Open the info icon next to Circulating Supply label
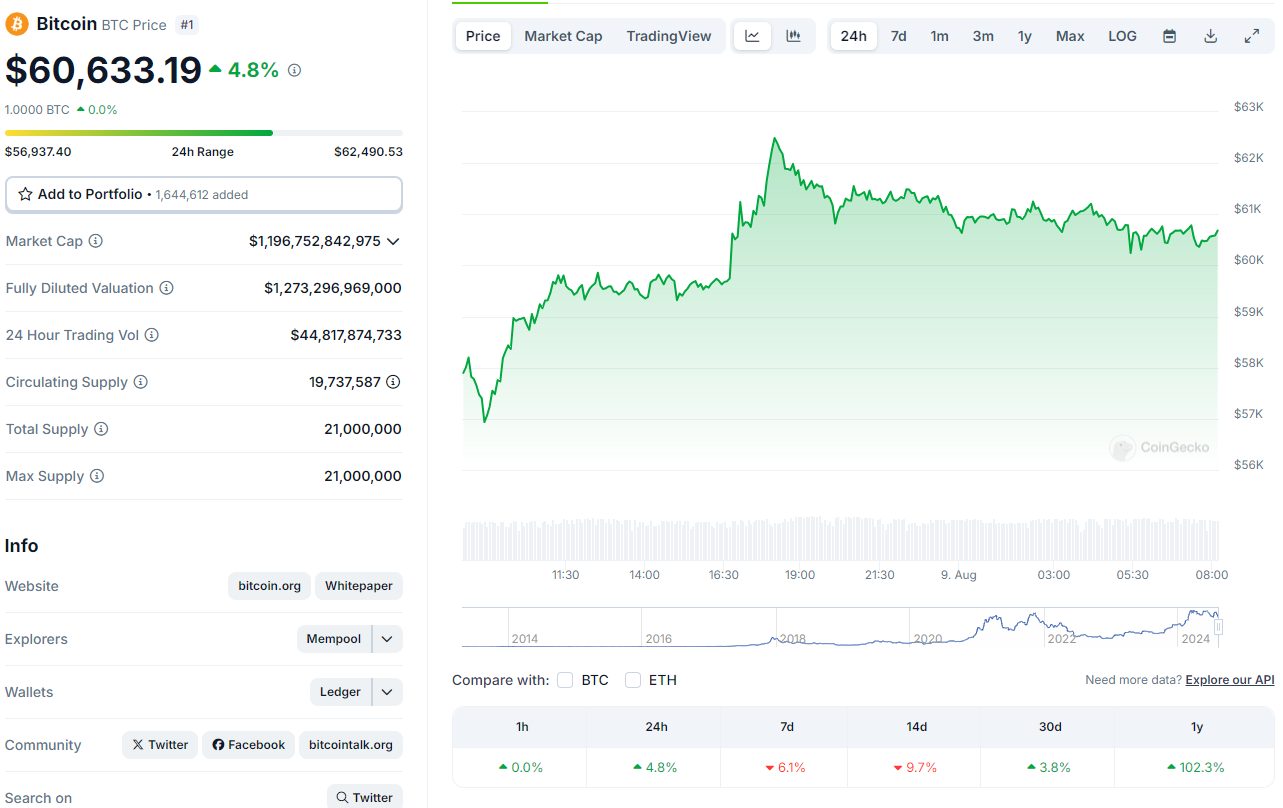 click(141, 382)
